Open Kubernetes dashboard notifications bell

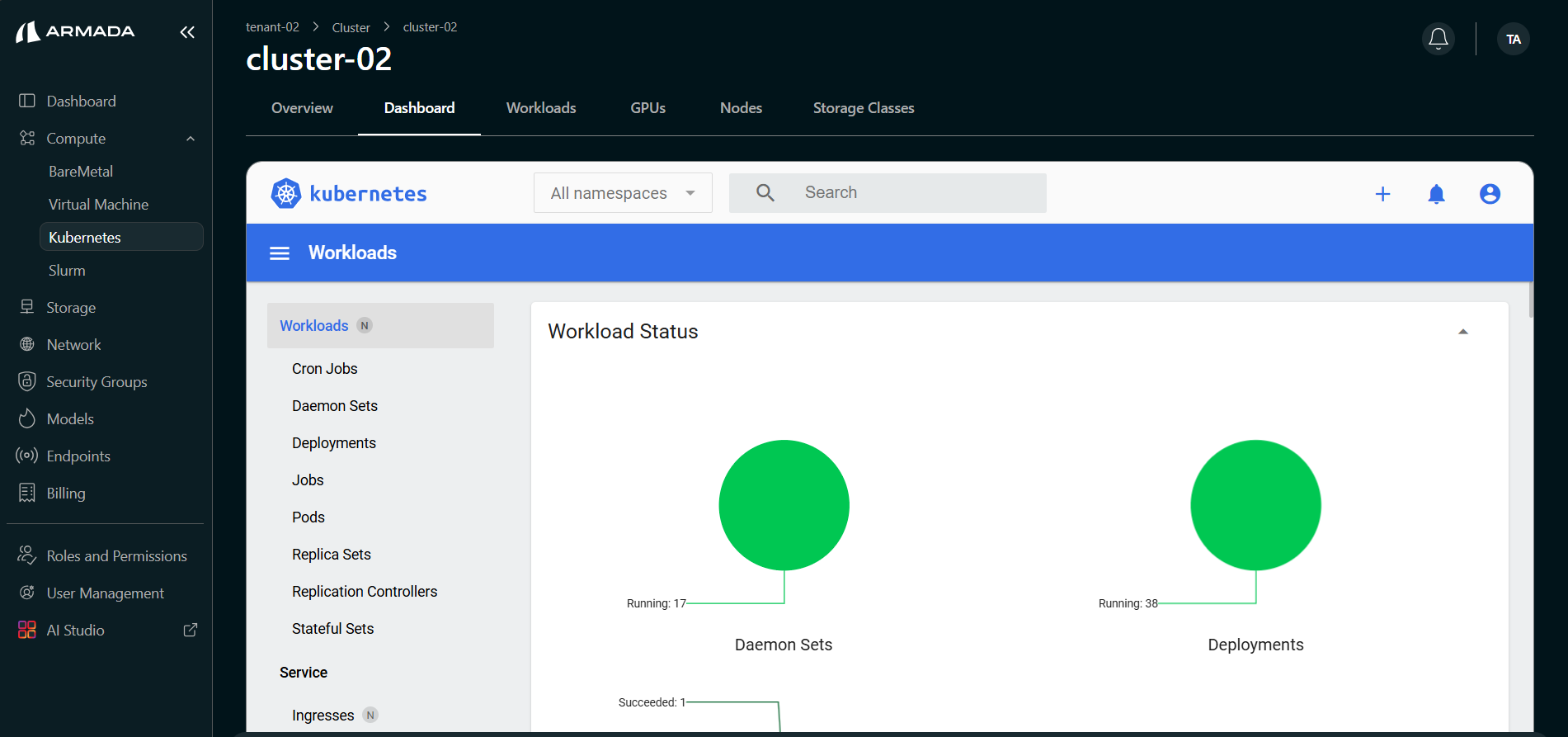(1436, 194)
